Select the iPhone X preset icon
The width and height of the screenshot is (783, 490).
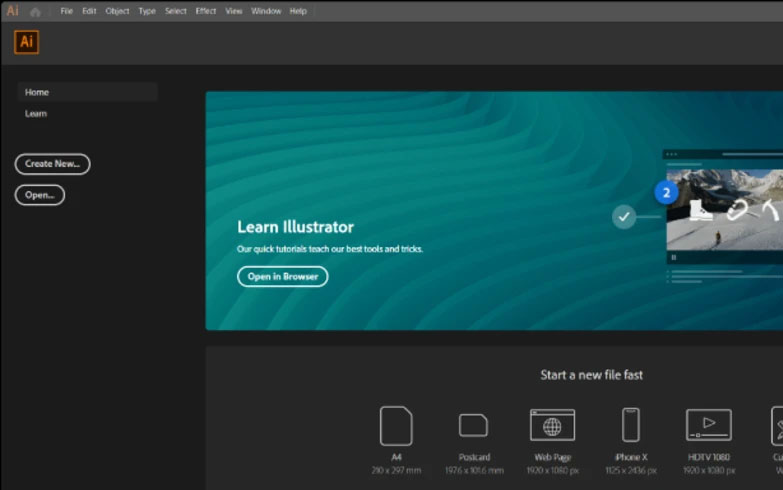click(631, 425)
